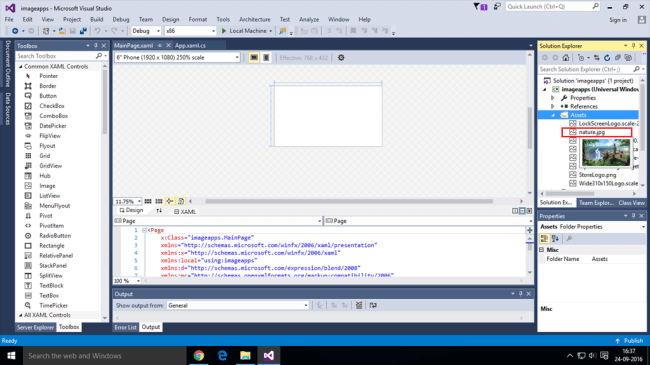Choose the TimePicker control in Toolbox
This screenshot has width=650, height=365.
[x=53, y=305]
